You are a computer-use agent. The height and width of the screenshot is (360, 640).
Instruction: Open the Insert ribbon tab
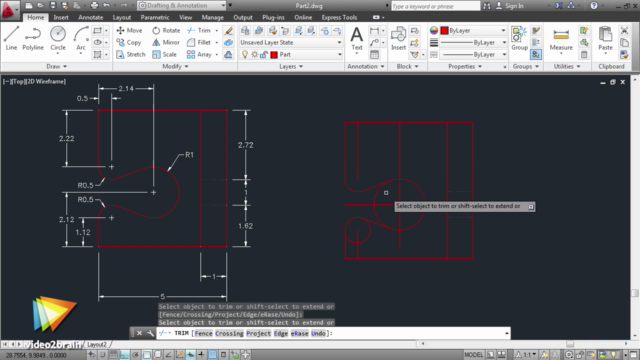[x=61, y=18]
